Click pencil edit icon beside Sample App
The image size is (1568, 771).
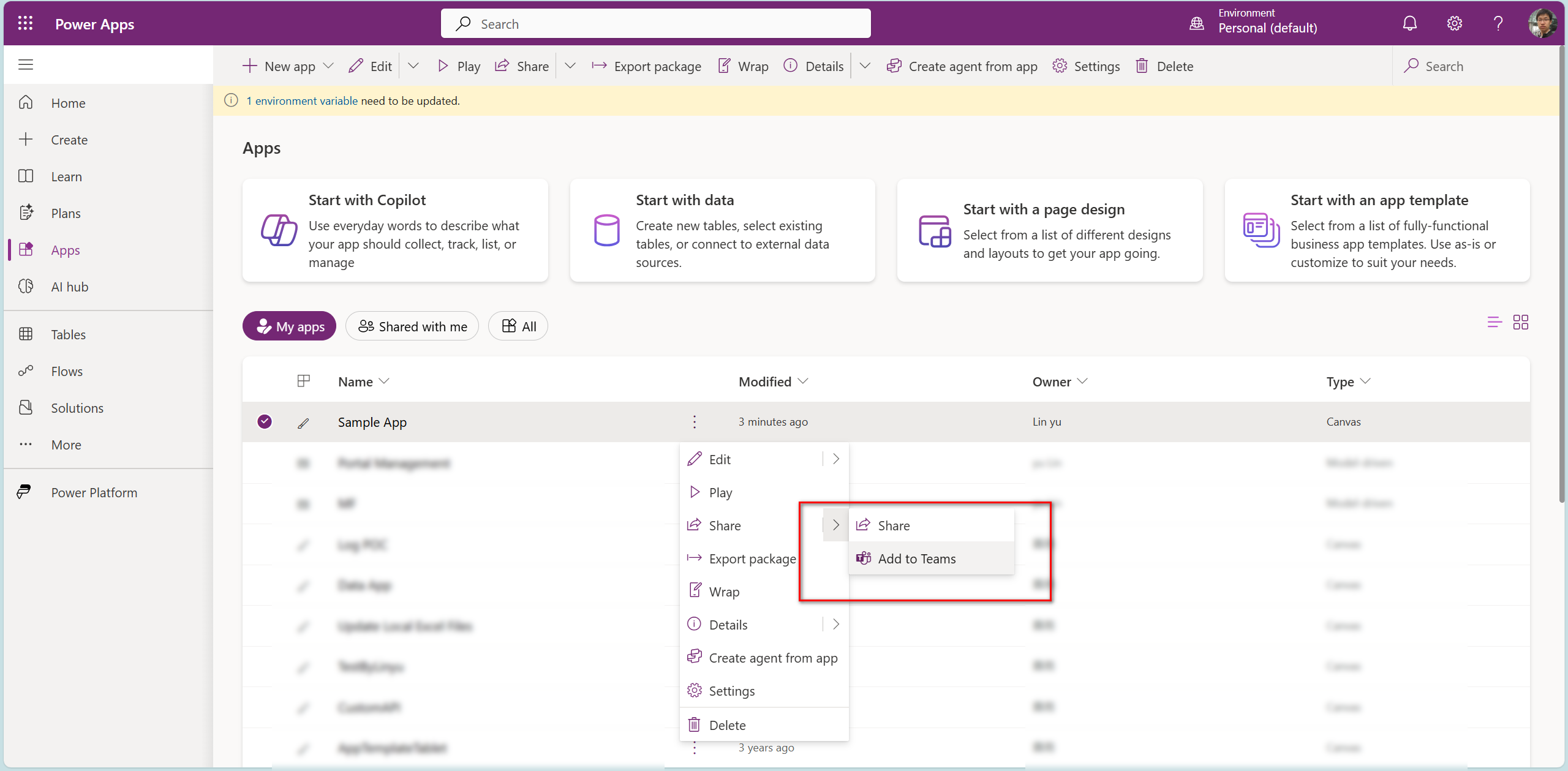(x=303, y=423)
